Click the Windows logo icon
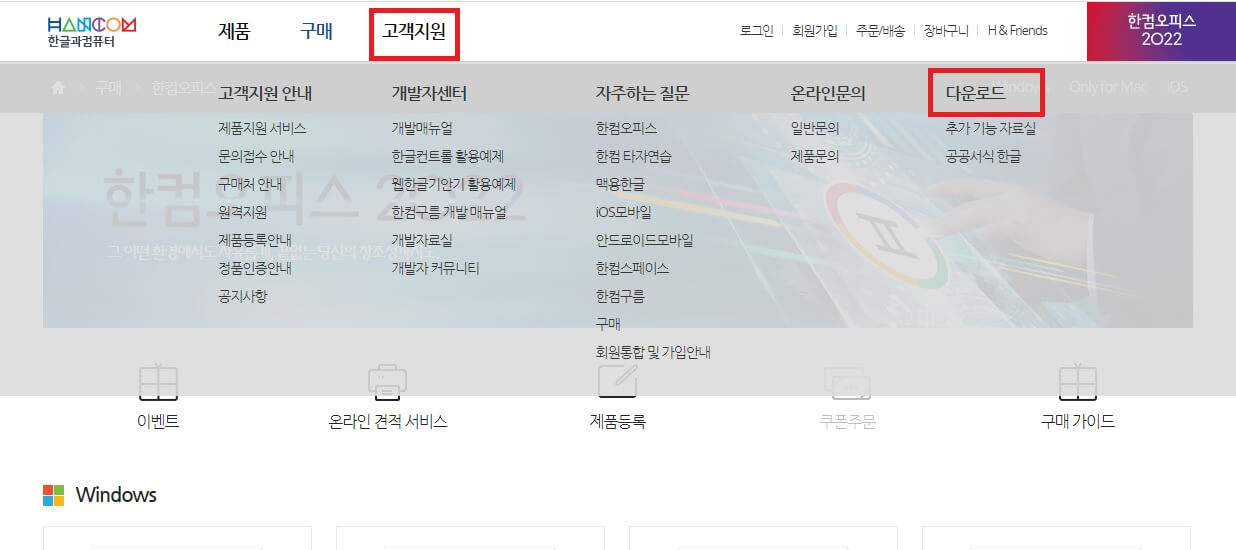The image size is (1236, 550). click(53, 495)
